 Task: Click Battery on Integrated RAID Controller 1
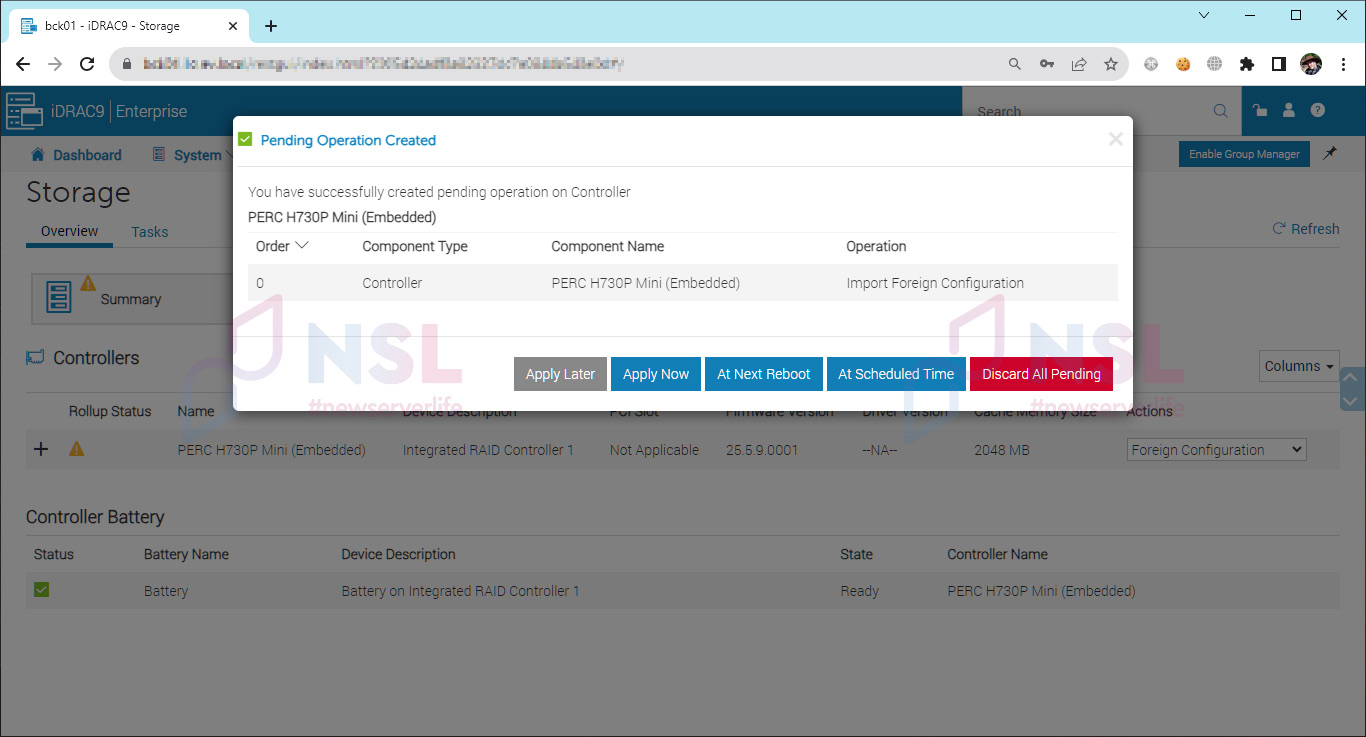(460, 591)
